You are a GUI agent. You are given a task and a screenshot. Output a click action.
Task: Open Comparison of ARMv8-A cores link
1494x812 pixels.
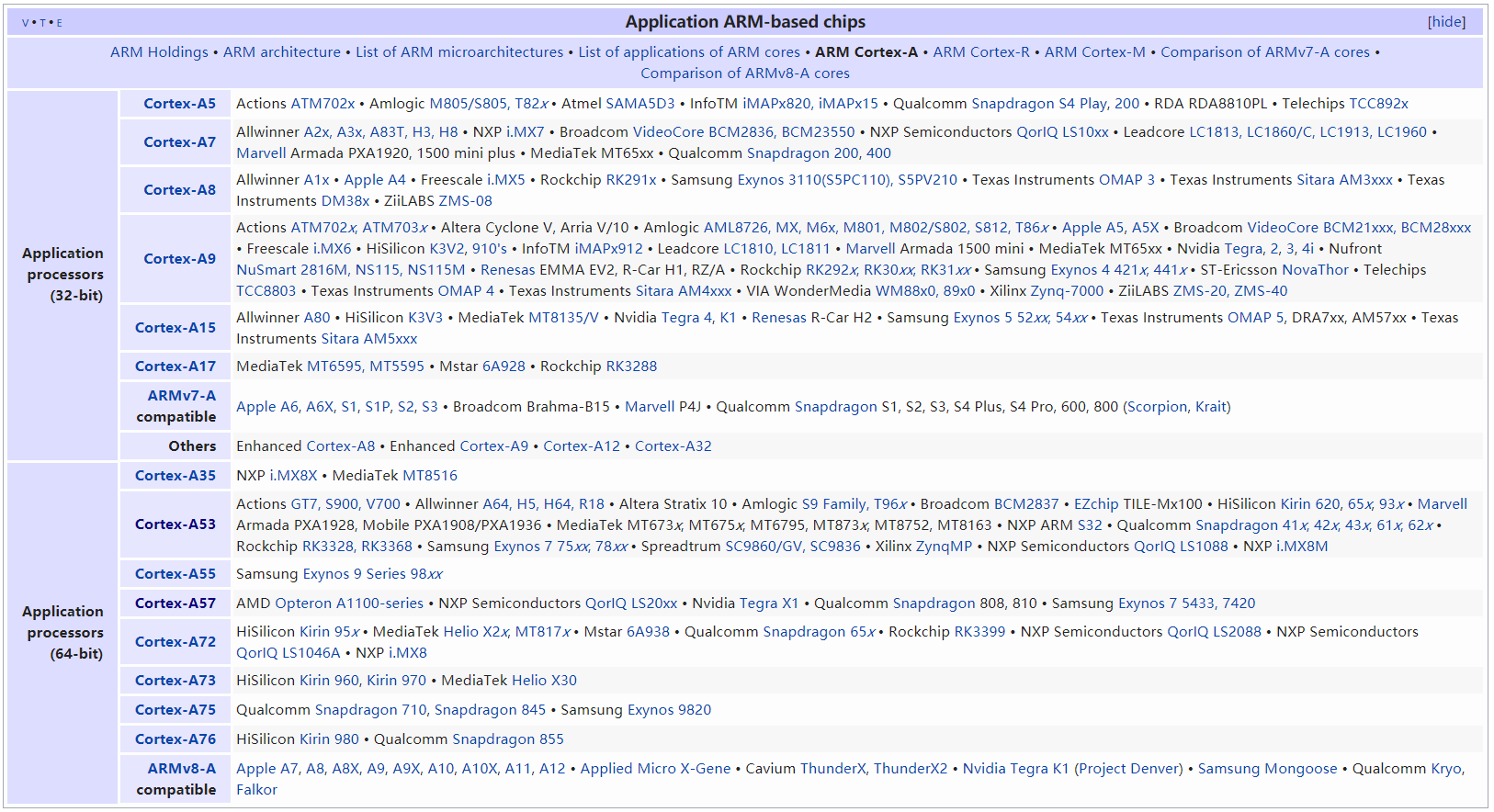[x=745, y=73]
